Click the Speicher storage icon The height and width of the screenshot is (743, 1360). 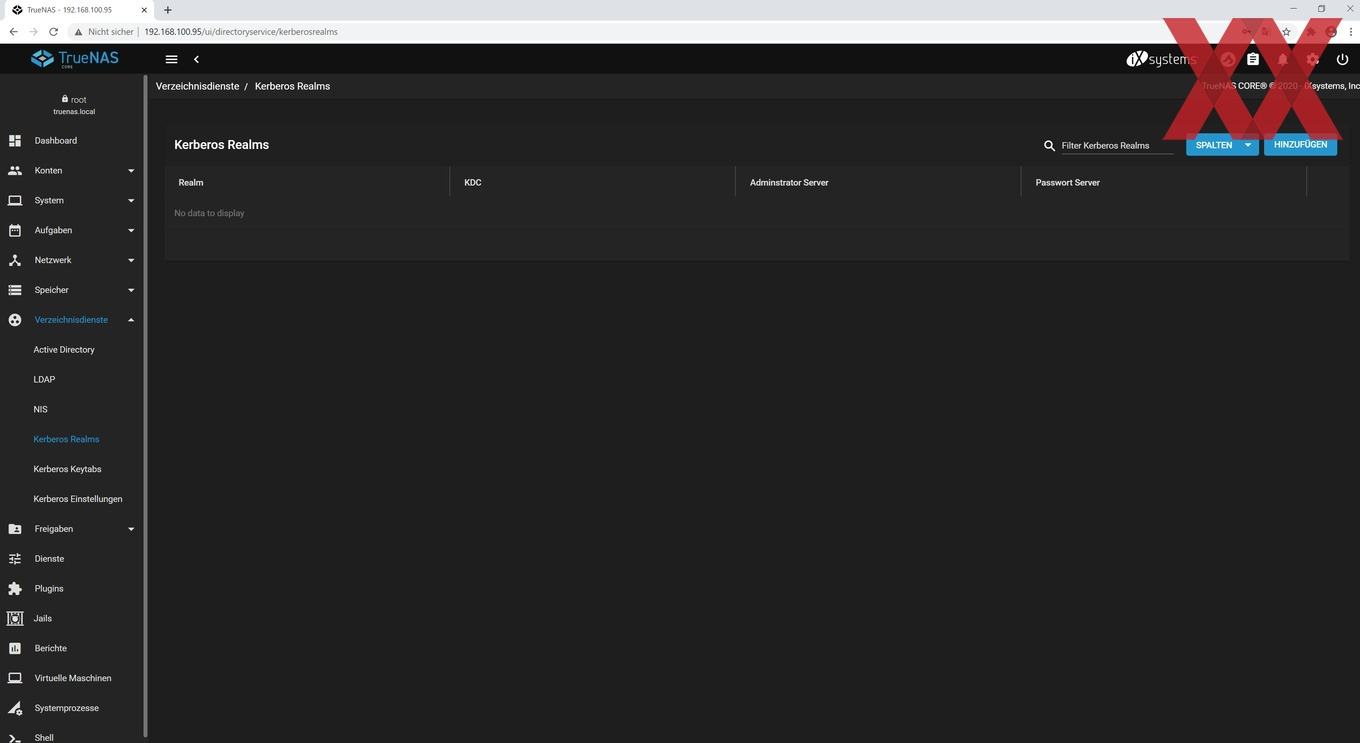tap(15, 290)
